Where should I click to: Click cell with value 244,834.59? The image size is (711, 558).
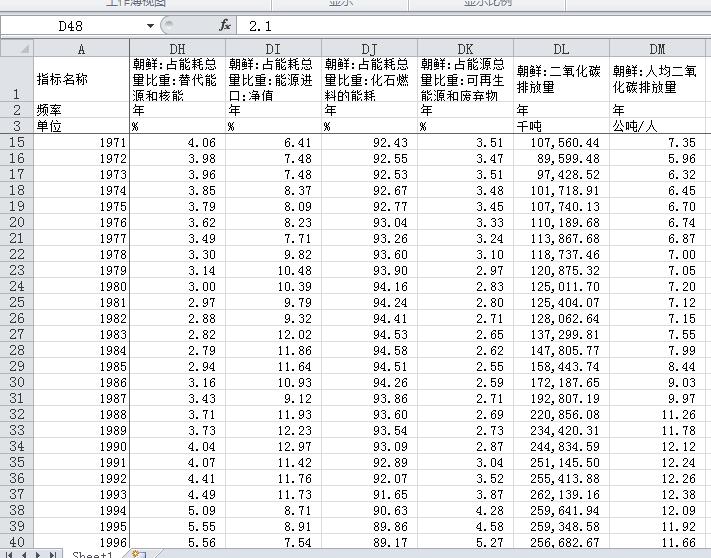(x=561, y=446)
